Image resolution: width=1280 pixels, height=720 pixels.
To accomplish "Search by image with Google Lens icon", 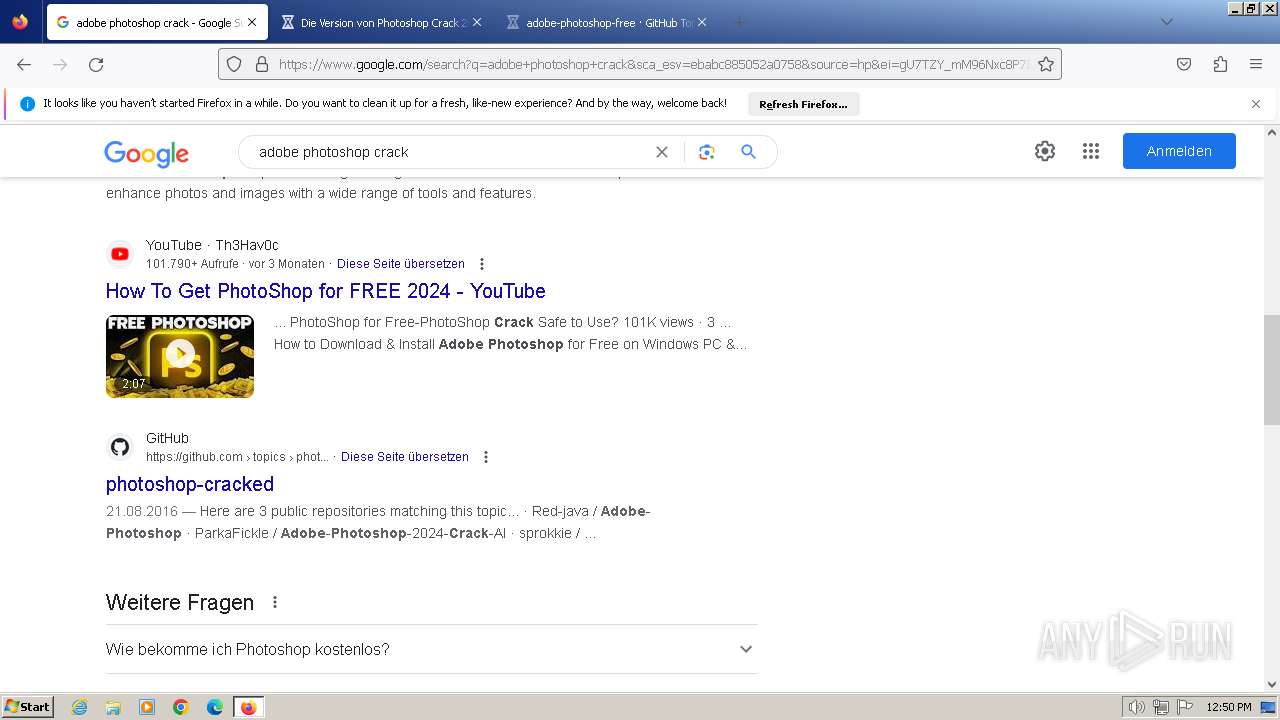I will [x=707, y=152].
